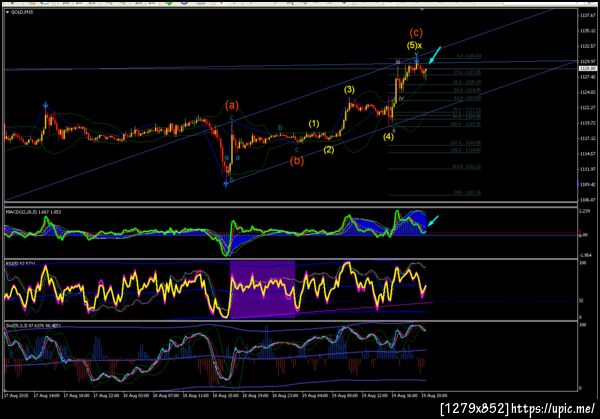Click the 18 Aug 03:00 time label
The width and height of the screenshot is (600, 419).
click(136, 396)
